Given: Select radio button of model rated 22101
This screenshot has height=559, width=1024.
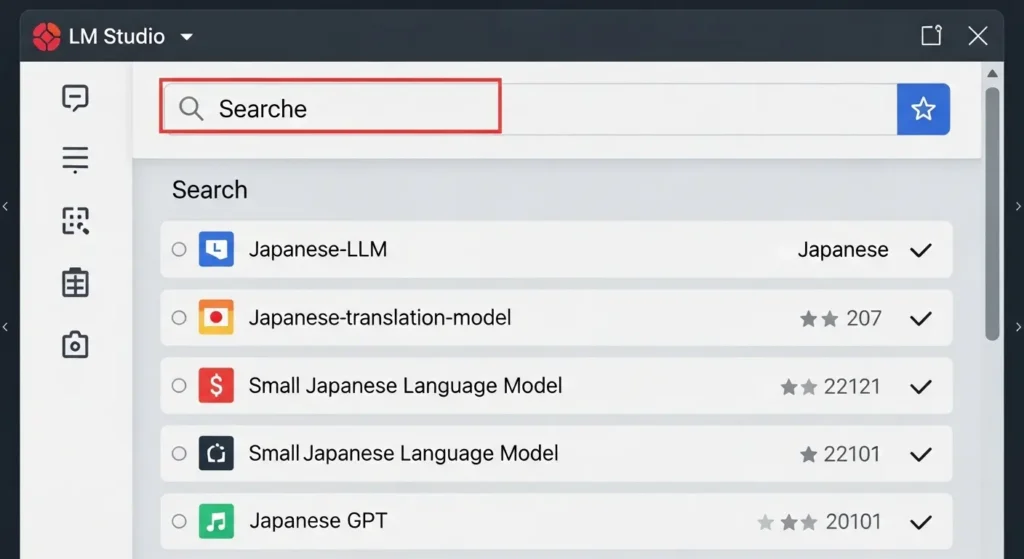Looking at the screenshot, I should pyautogui.click(x=179, y=453).
